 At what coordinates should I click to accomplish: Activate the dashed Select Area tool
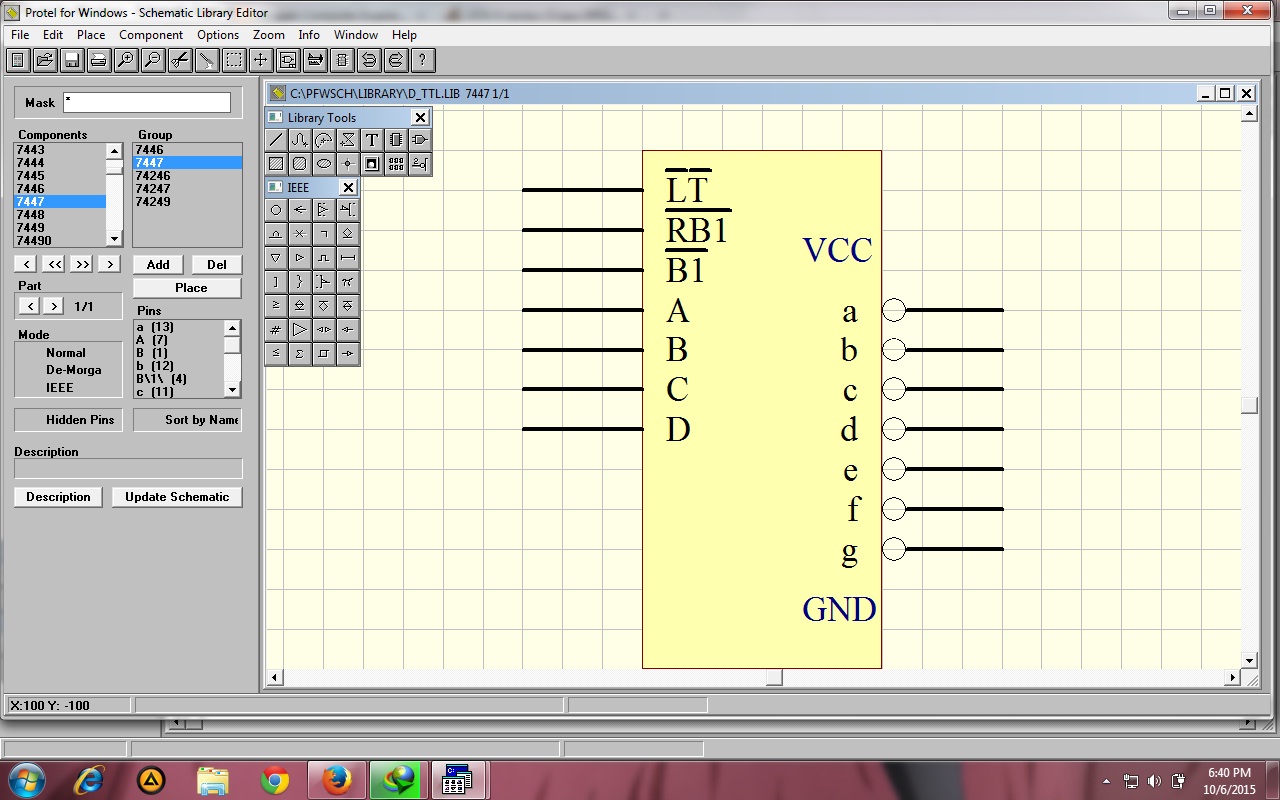[x=234, y=60]
